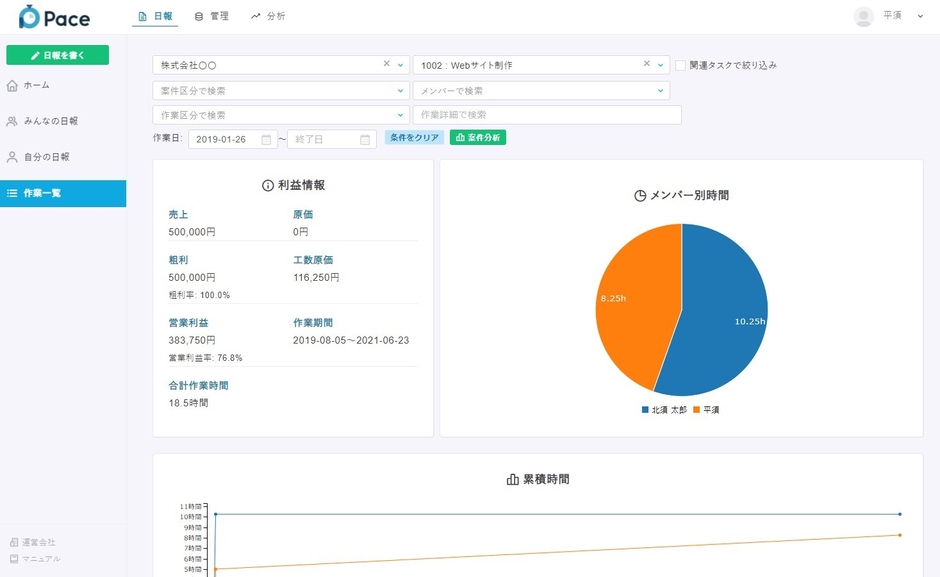The height and width of the screenshot is (577, 940).
Task: Click the trend-line icon beside 分析
Action: pos(254,16)
